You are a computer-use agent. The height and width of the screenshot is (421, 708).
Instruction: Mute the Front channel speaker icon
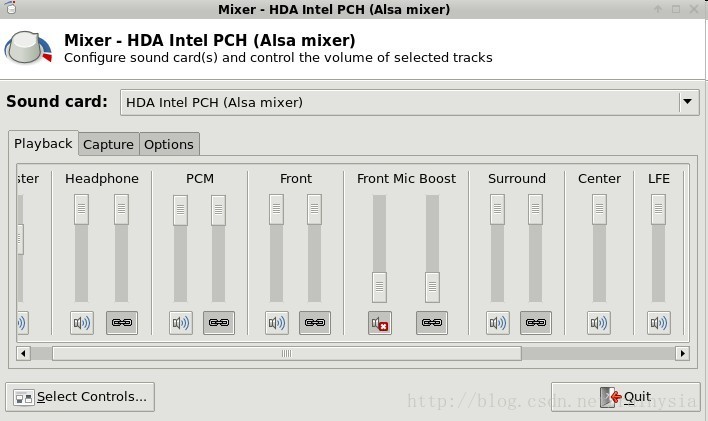(276, 323)
